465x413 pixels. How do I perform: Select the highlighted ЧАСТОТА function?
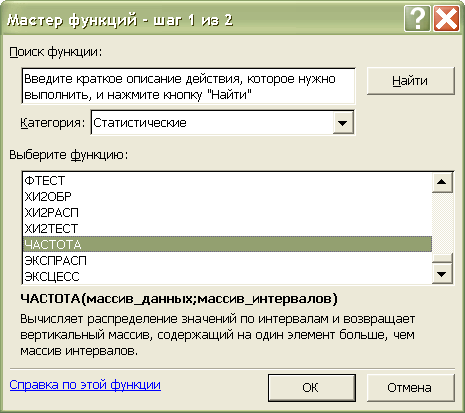click(227, 244)
